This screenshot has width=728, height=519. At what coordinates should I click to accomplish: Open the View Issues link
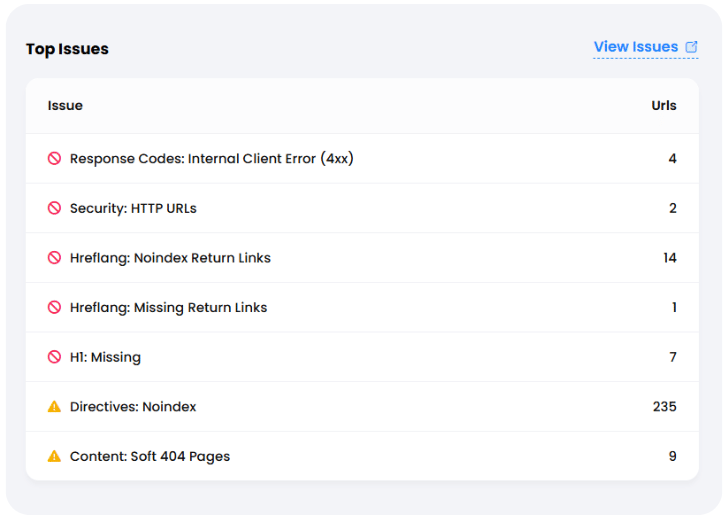coord(635,47)
